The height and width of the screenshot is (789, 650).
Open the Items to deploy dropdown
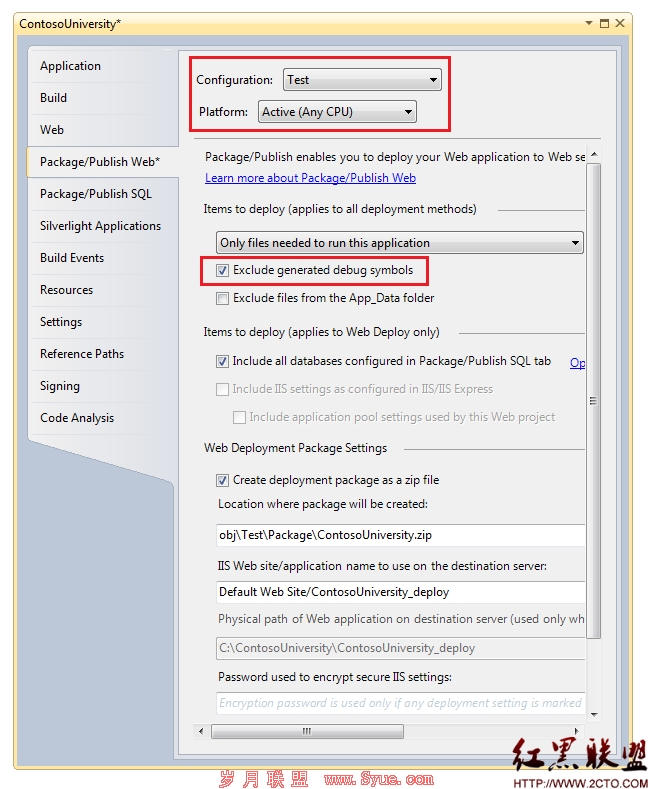point(399,243)
